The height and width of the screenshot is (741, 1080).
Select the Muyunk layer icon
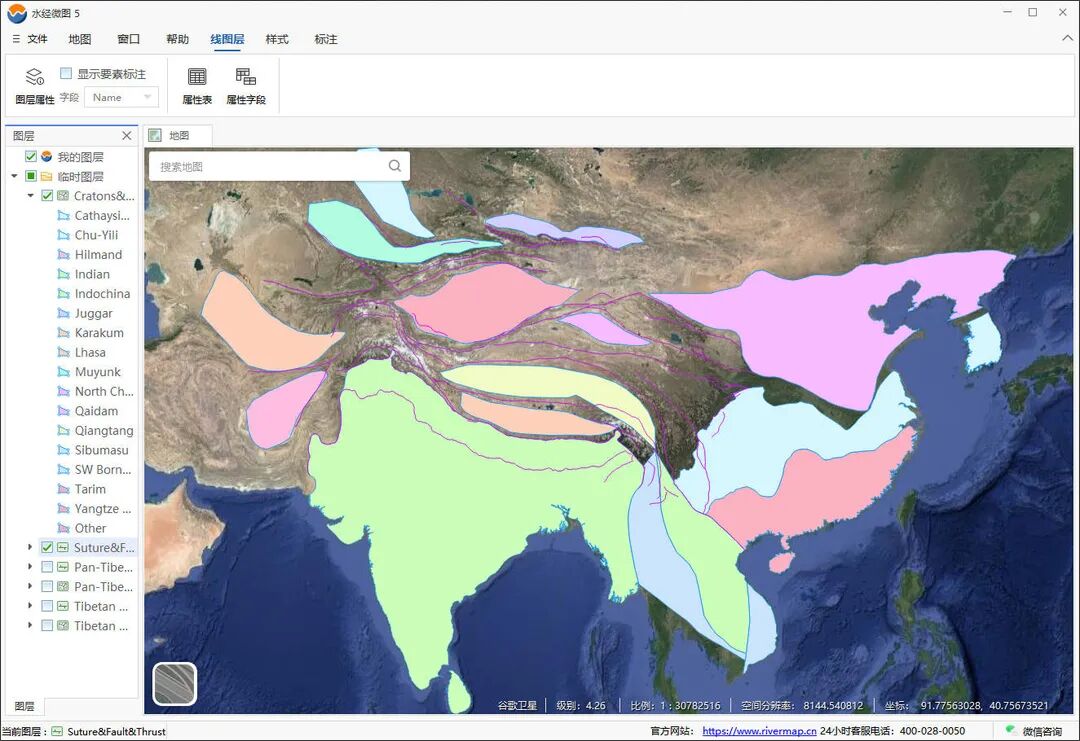click(x=63, y=372)
